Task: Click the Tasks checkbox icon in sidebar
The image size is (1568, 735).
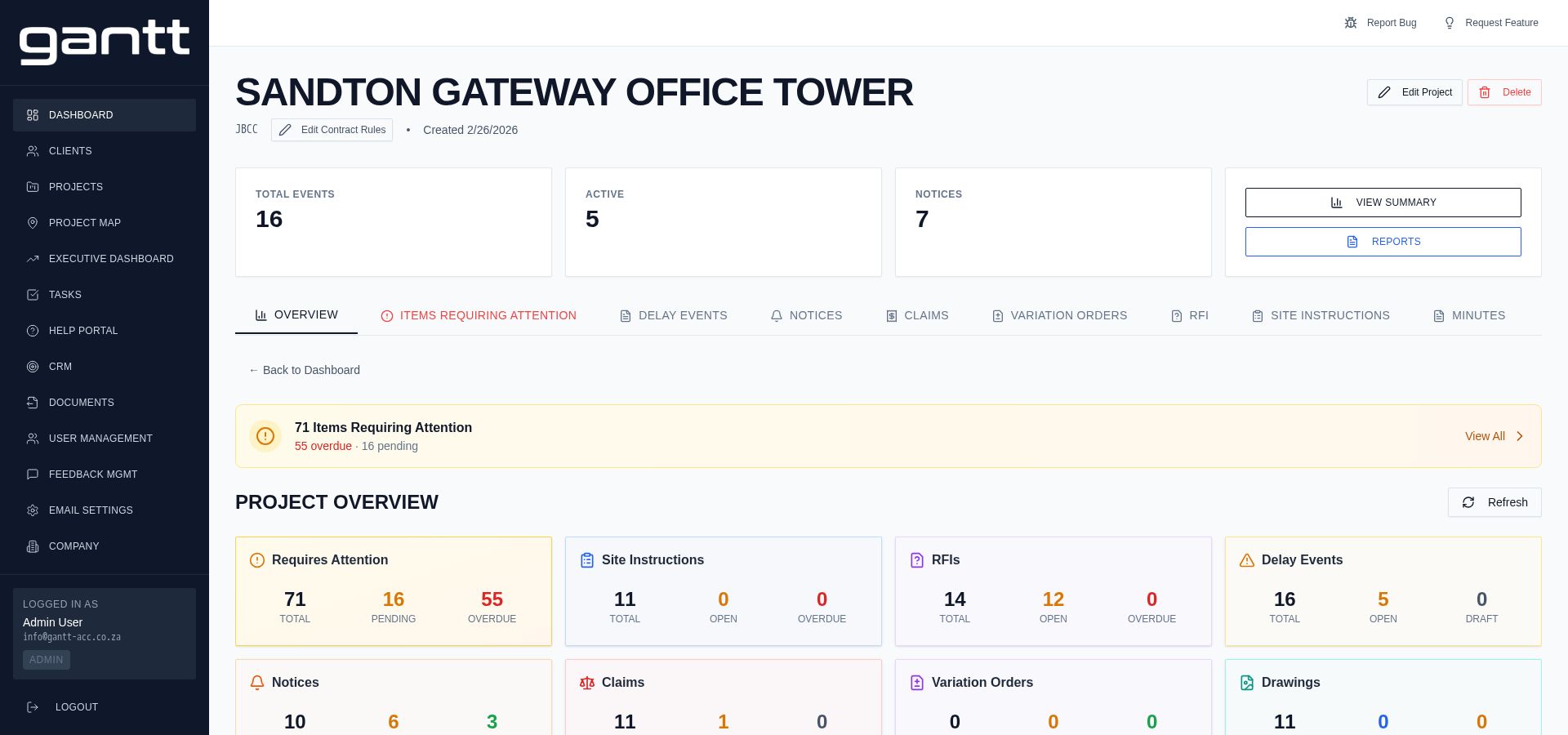Action: [x=33, y=295]
